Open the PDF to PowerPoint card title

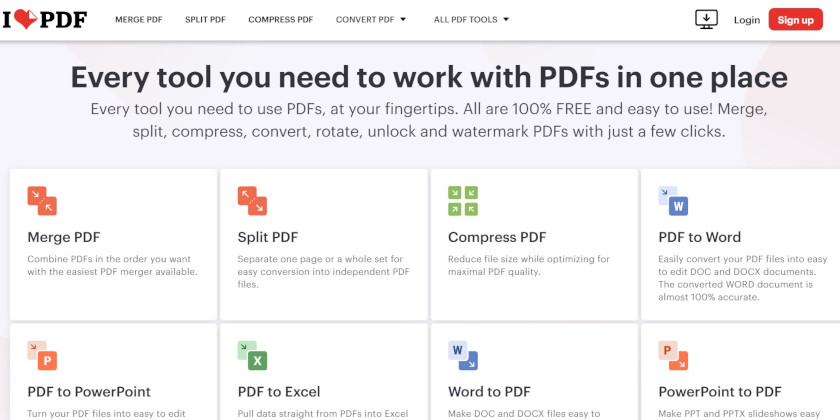pyautogui.click(x=89, y=392)
